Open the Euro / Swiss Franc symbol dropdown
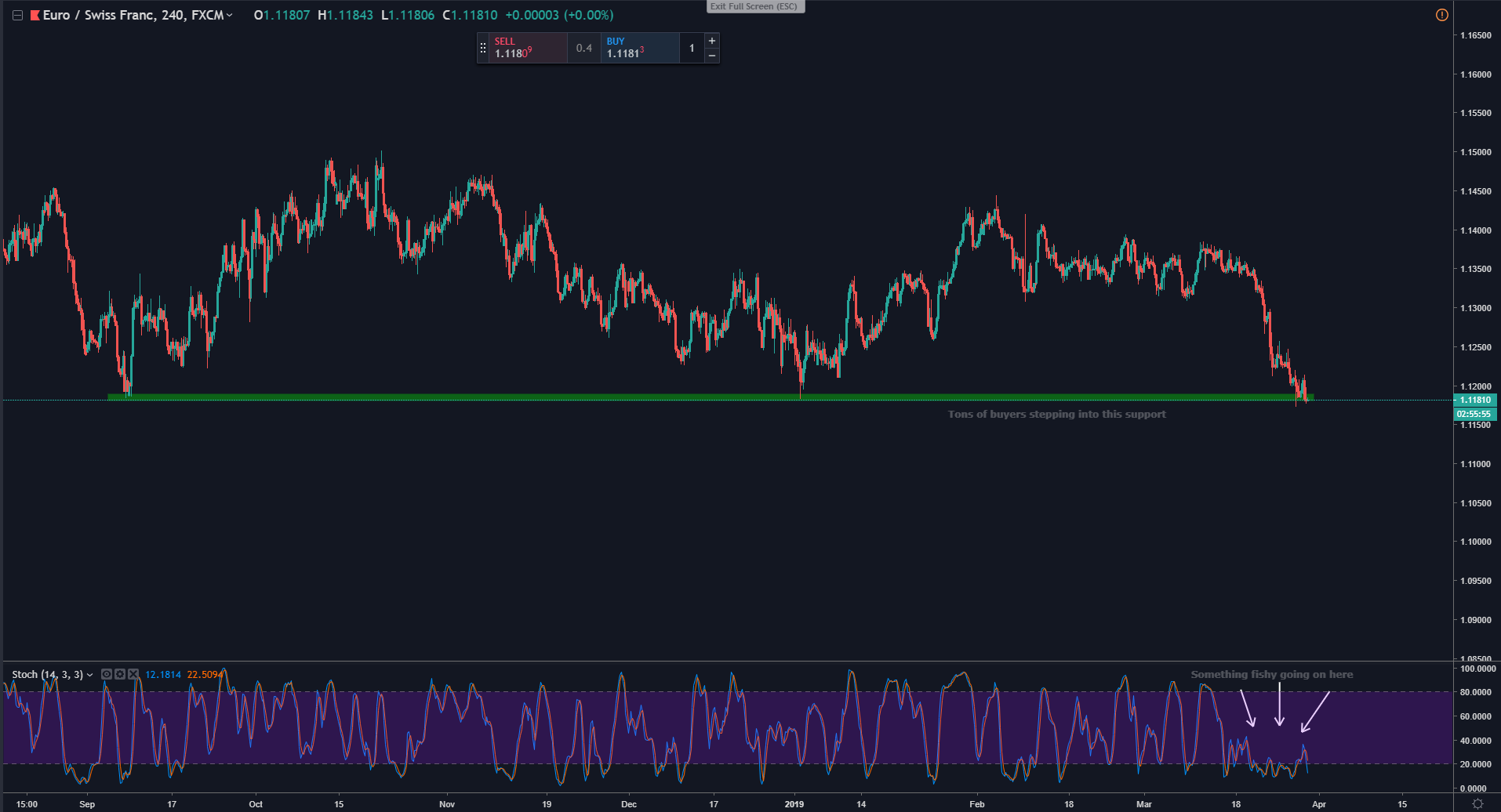1501x812 pixels. click(229, 16)
